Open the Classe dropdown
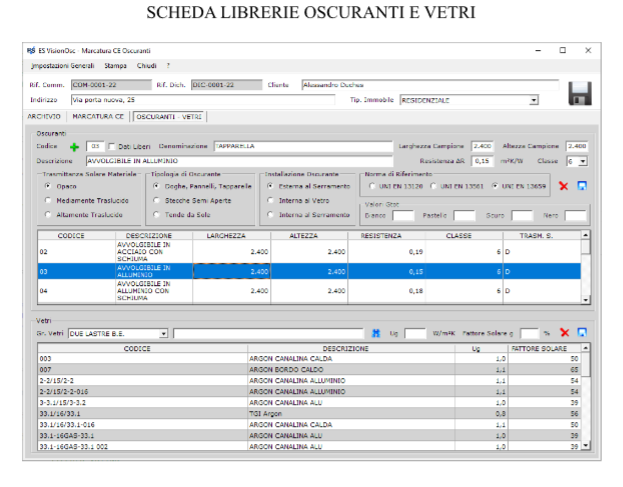 pyautogui.click(x=583, y=161)
